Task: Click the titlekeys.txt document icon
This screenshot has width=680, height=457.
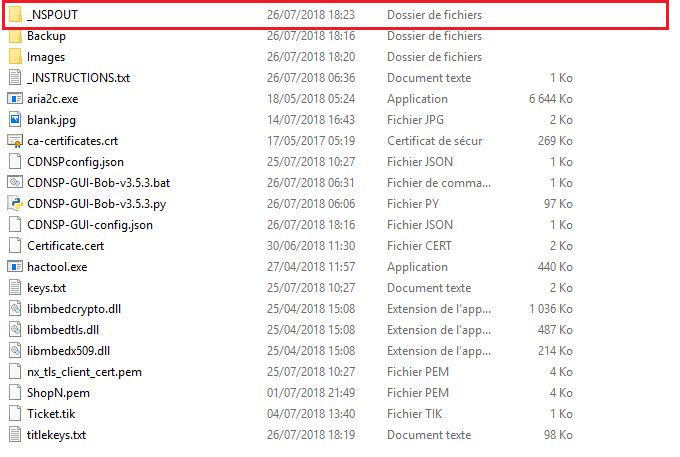Action: pos(15,435)
